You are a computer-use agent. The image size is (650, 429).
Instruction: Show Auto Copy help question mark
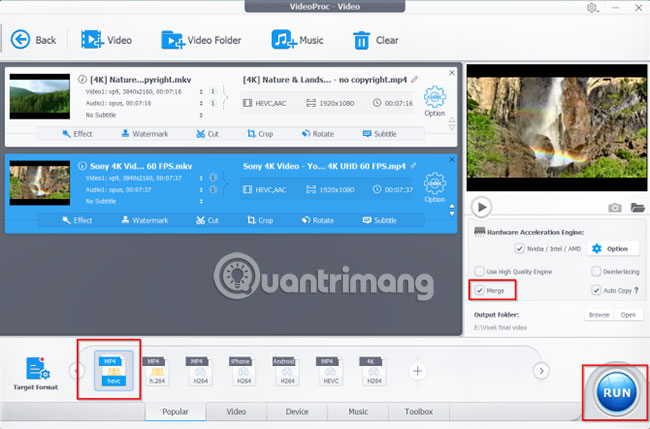[x=636, y=290]
